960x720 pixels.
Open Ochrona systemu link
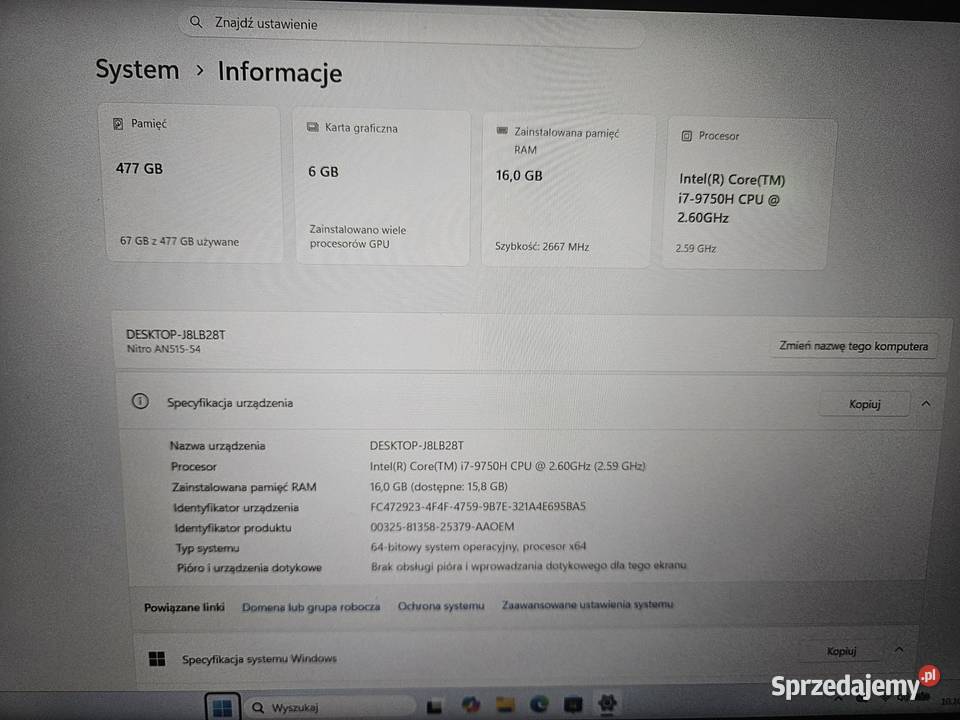tap(441, 606)
